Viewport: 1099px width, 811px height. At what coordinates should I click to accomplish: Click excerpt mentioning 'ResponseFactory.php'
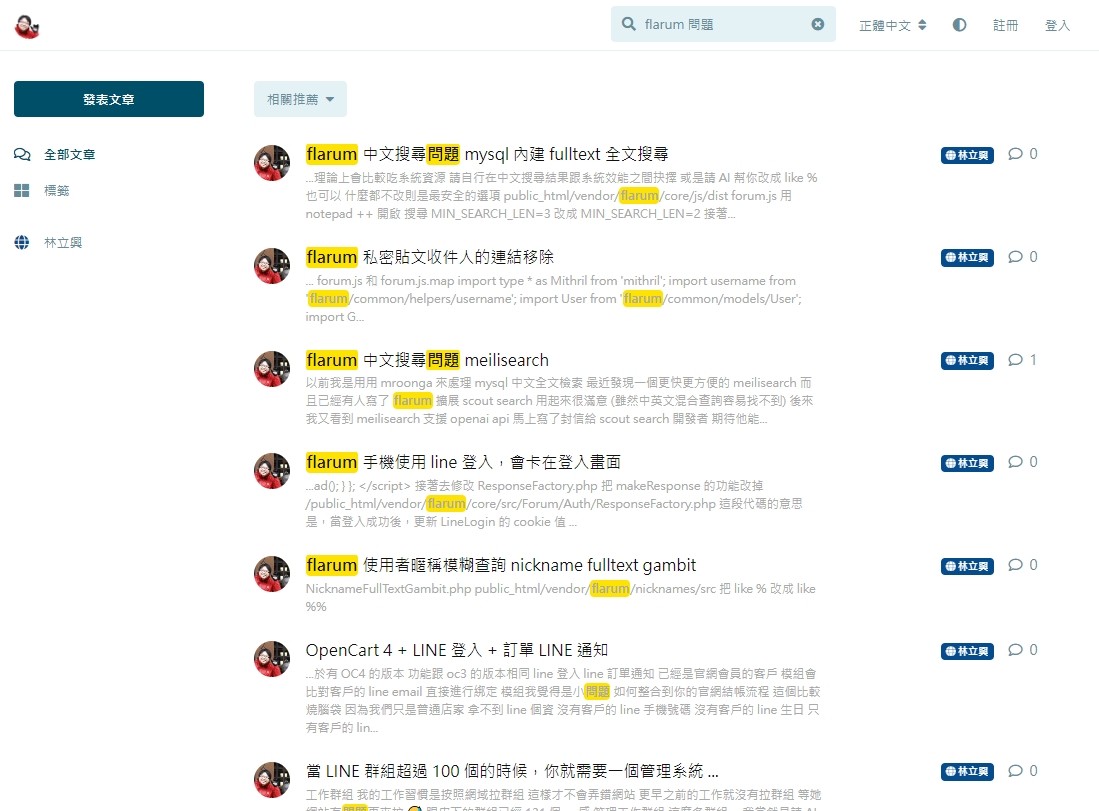point(554,504)
